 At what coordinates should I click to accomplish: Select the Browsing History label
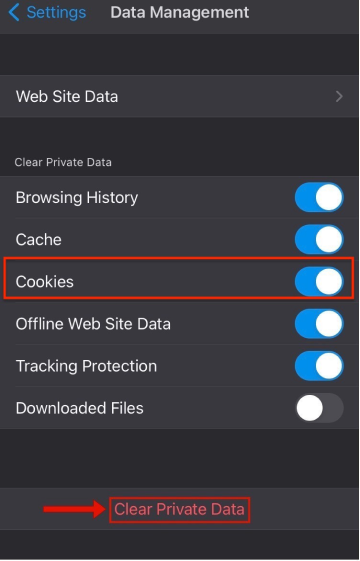pyautogui.click(x=77, y=197)
